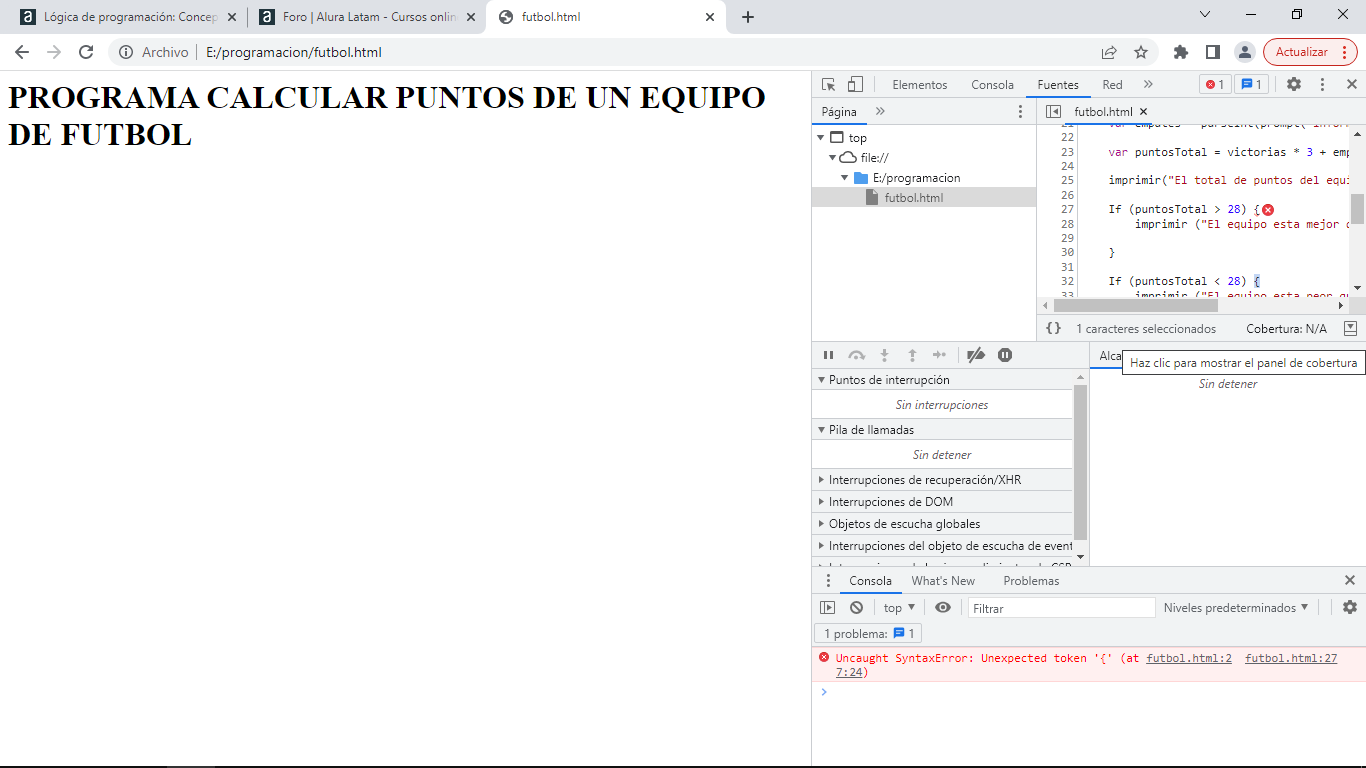Open the Problemas drawer tab
The width and height of the screenshot is (1366, 768).
(1031, 581)
